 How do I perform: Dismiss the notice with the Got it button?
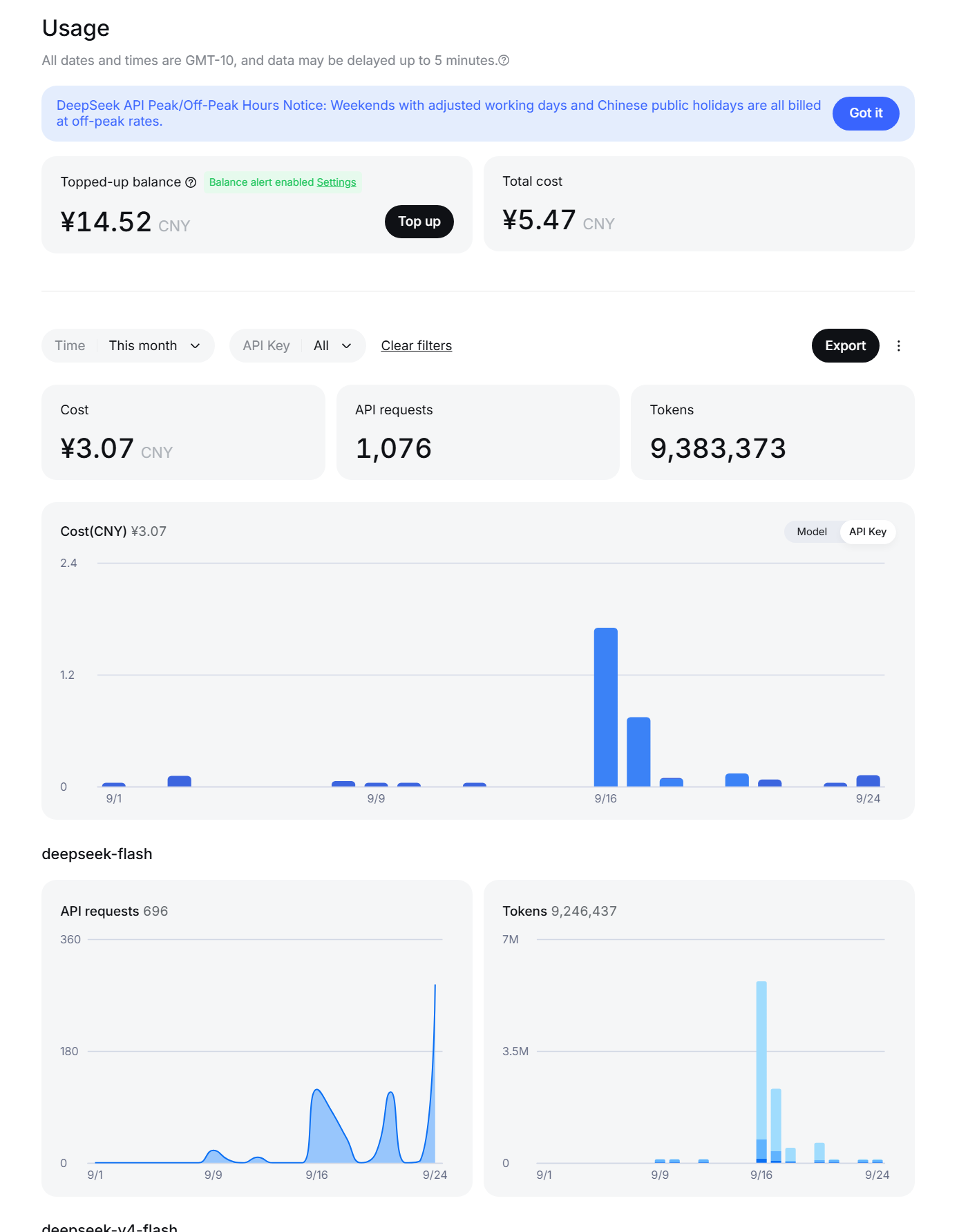click(x=865, y=113)
